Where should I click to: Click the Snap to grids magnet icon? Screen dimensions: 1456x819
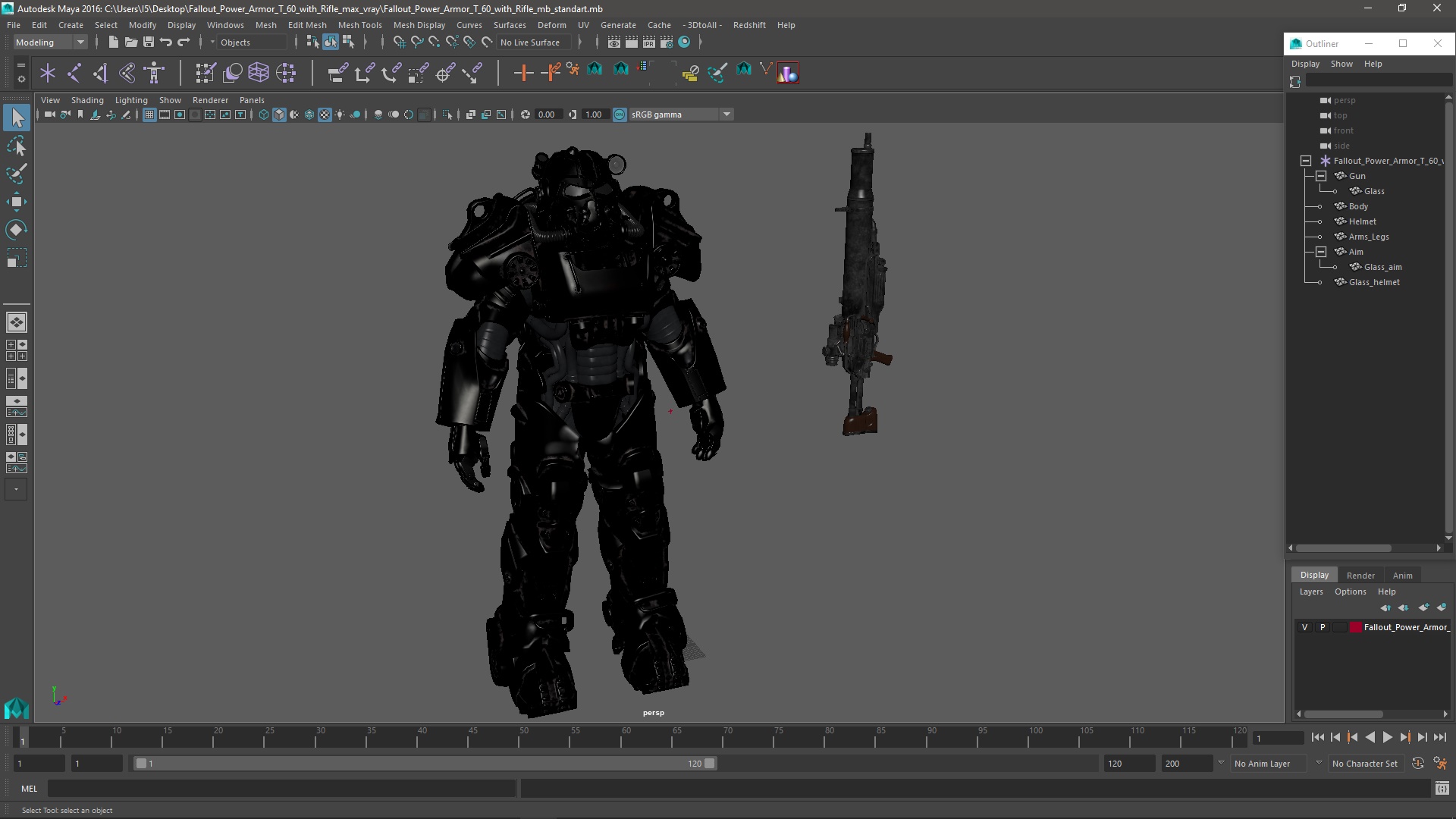400,42
